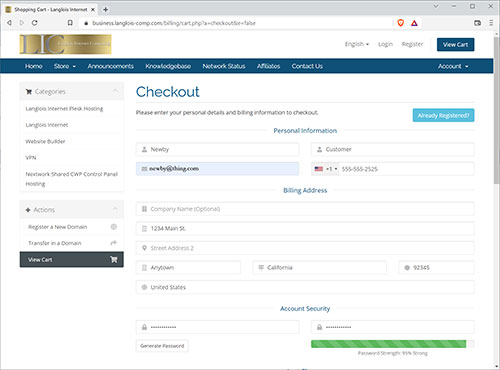Image resolution: width=500 pixels, height=370 pixels.
Task: Reload the page with refresh icon
Action: click(34, 23)
